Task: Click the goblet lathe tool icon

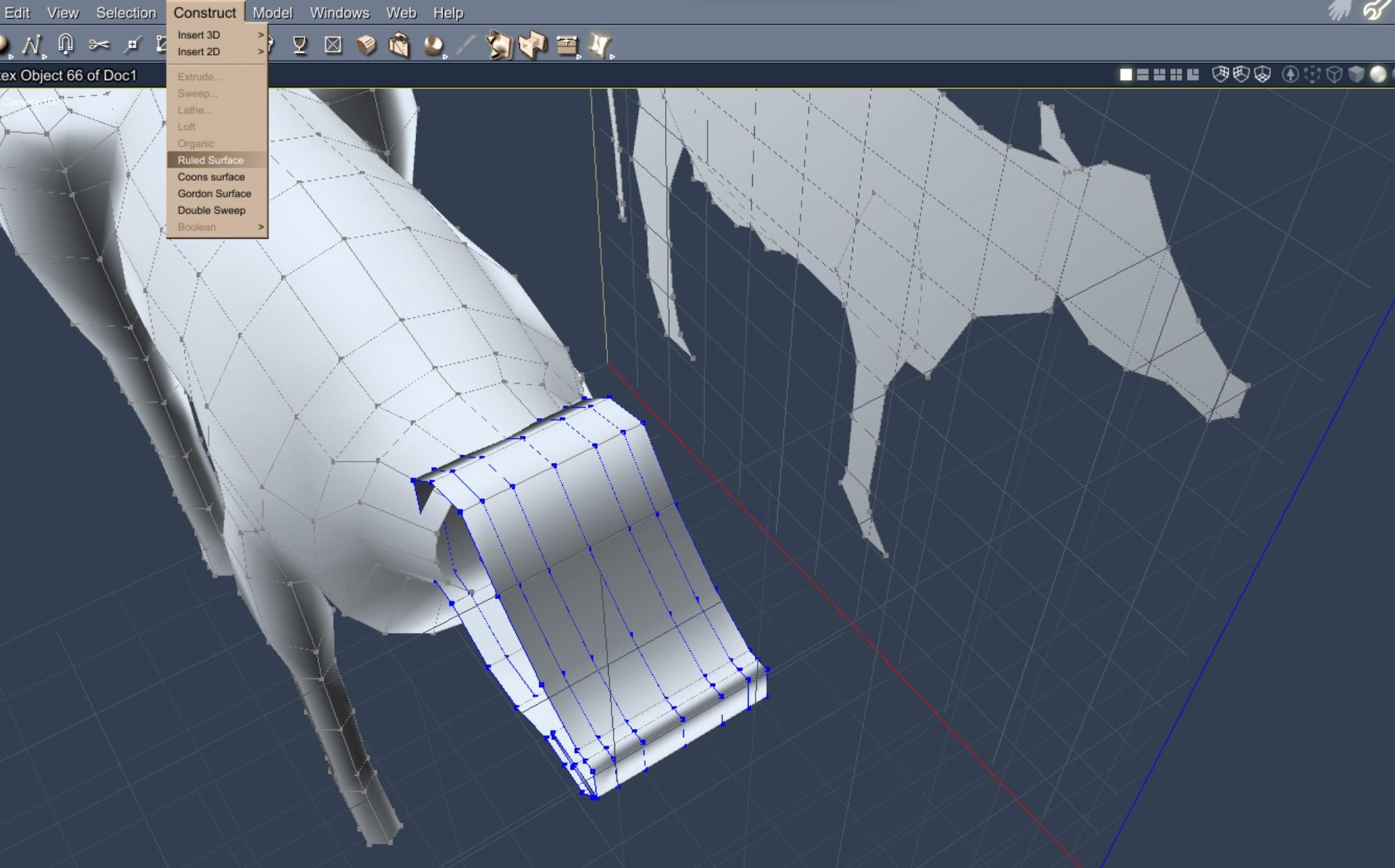Action: coord(300,45)
